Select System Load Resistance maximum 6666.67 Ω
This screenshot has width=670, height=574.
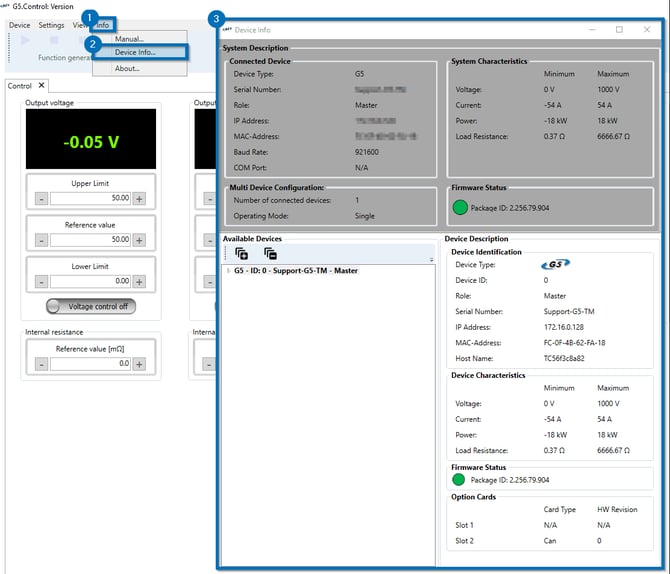(x=613, y=137)
